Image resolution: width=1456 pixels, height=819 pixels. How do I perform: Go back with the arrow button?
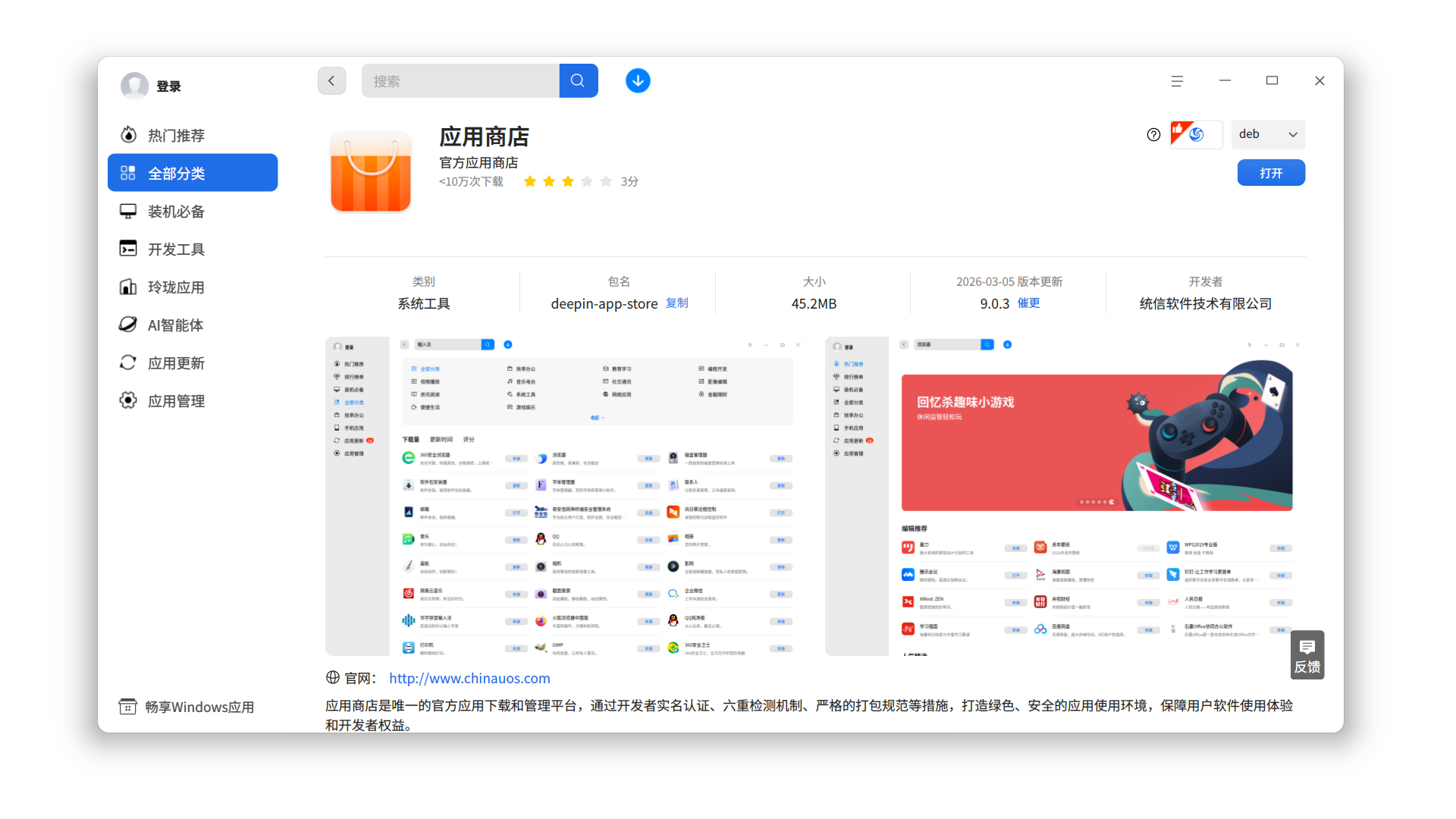coord(331,80)
